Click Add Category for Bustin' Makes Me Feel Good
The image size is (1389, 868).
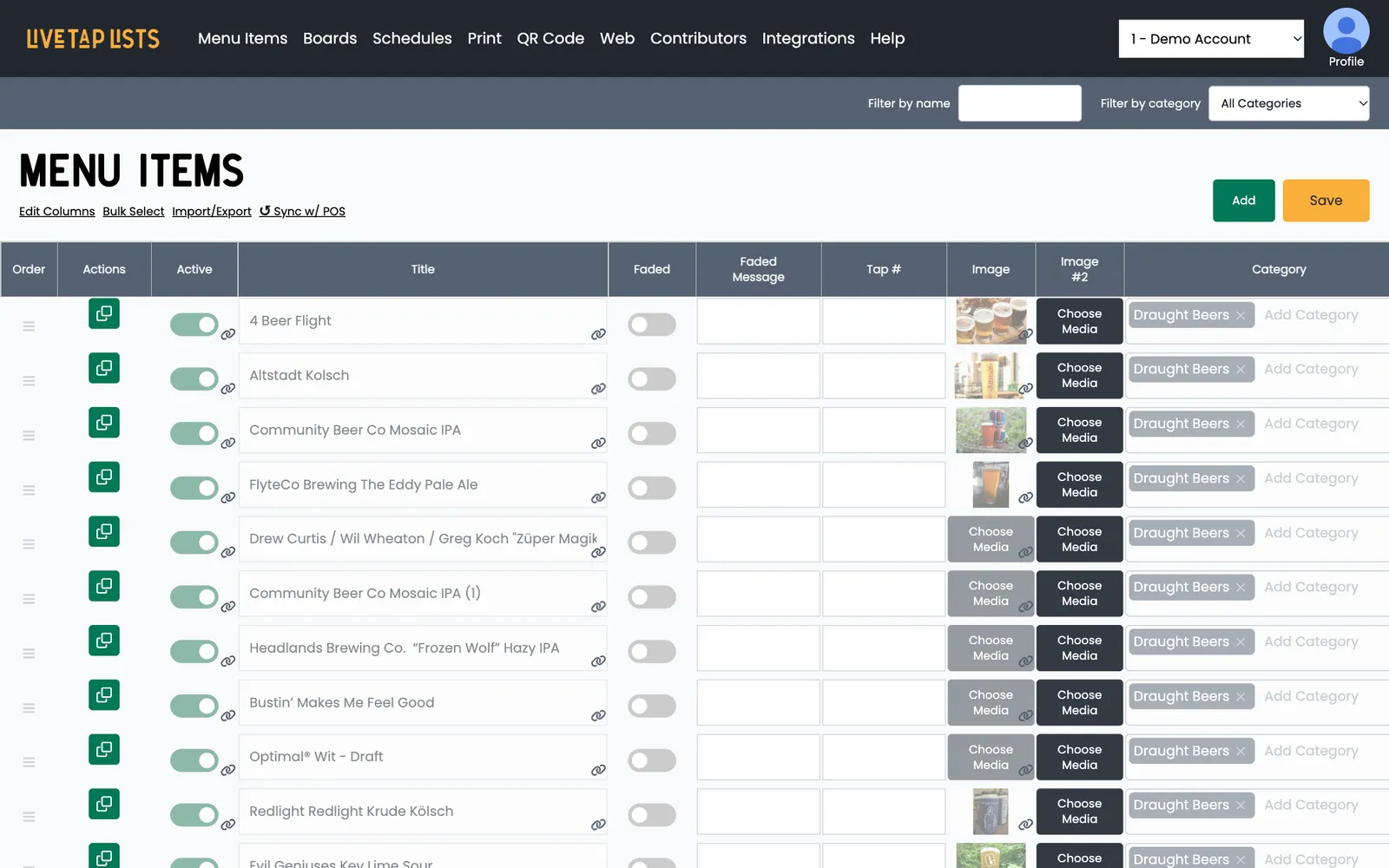pyautogui.click(x=1311, y=696)
